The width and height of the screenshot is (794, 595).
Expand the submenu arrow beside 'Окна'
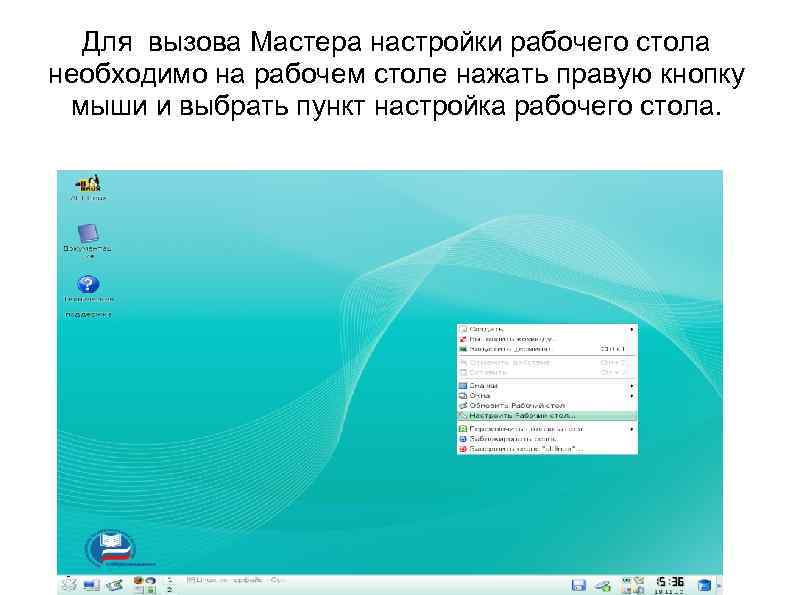click(631, 396)
